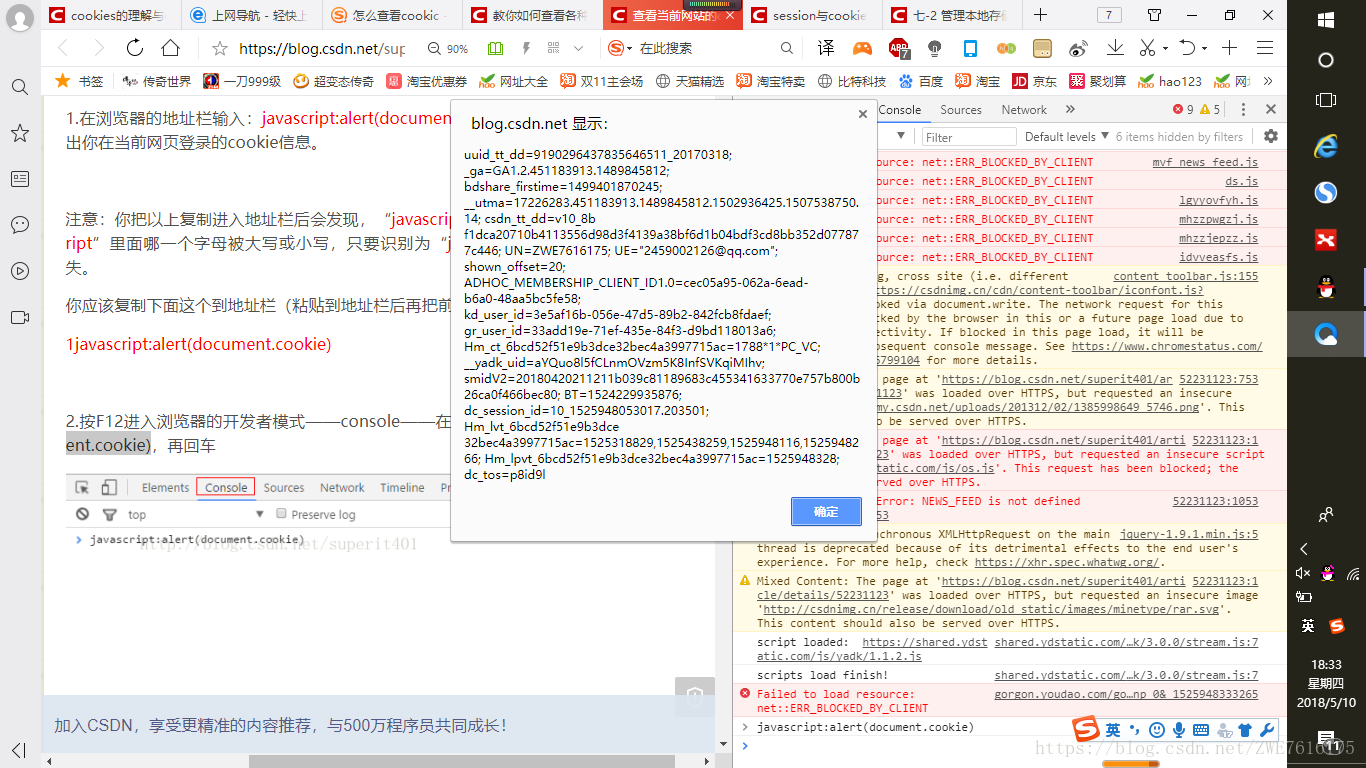Click the muted volume icon in the system tray
The image size is (1366, 768).
(1303, 573)
